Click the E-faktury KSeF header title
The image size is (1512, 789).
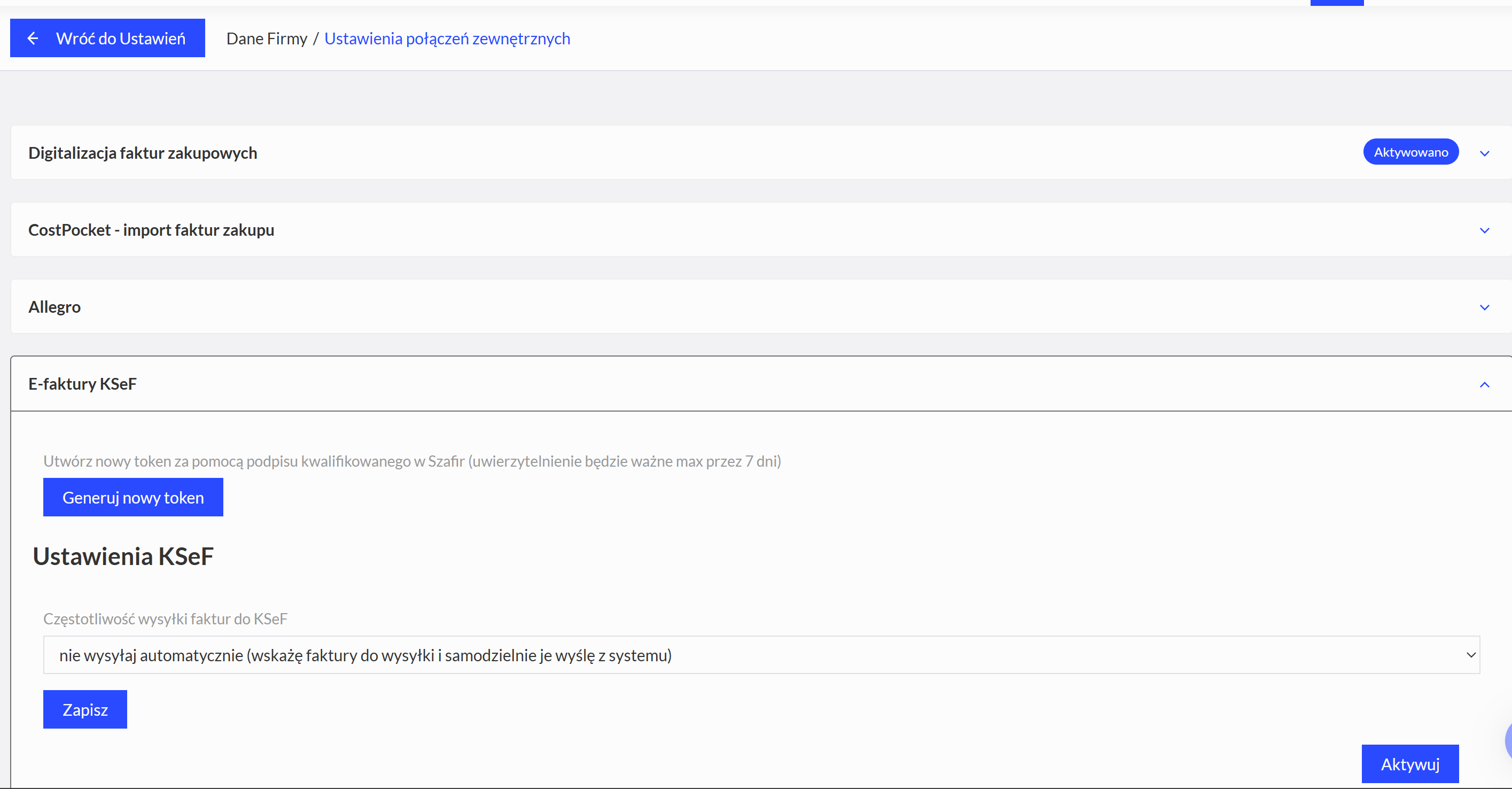click(83, 383)
